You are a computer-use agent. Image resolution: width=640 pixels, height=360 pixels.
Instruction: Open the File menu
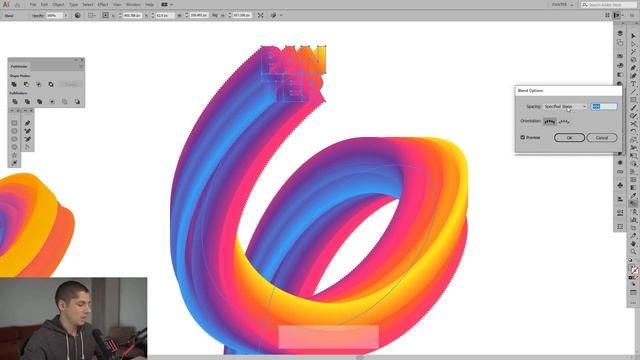pyautogui.click(x=33, y=4)
